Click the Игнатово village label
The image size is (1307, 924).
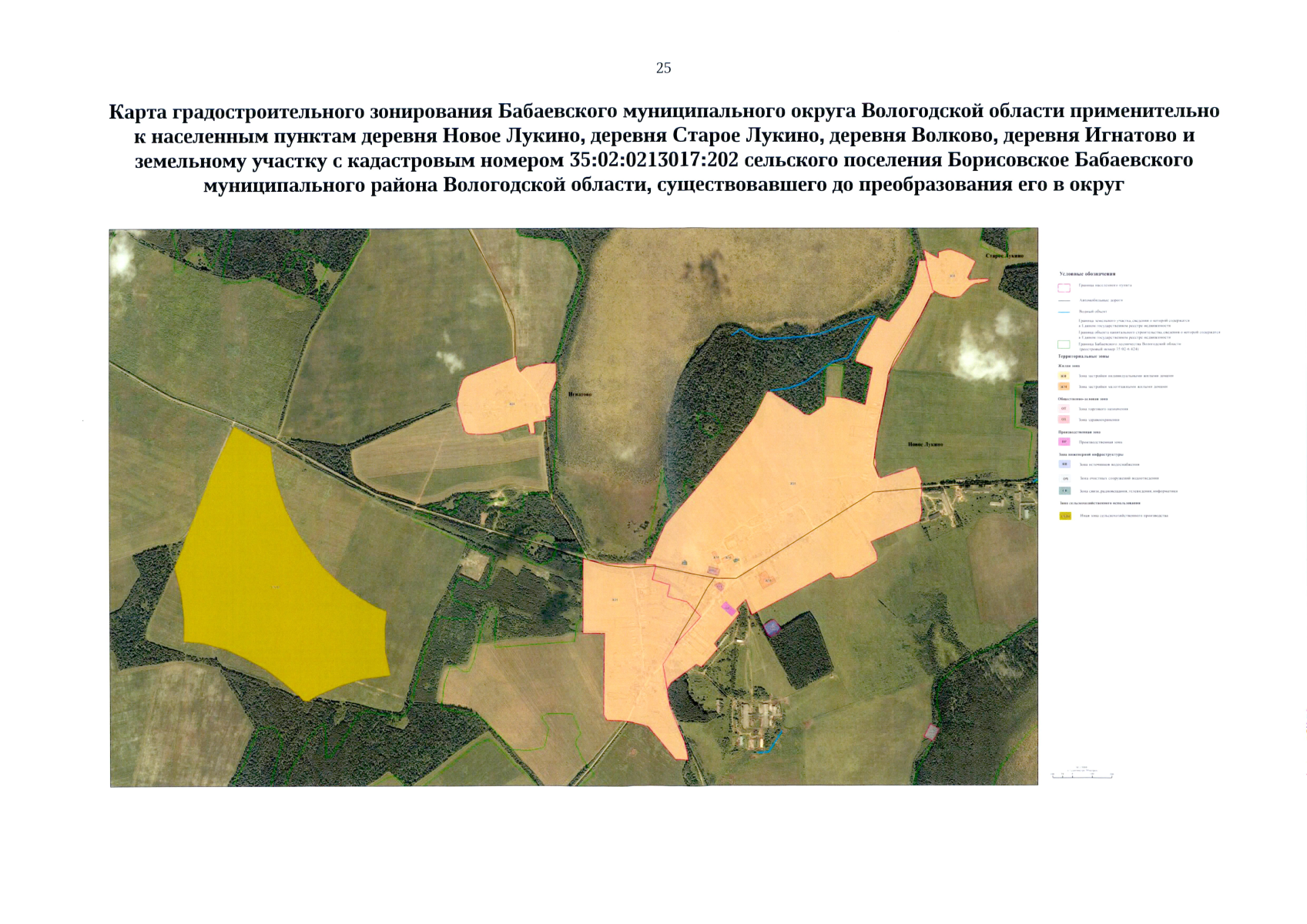(580, 394)
